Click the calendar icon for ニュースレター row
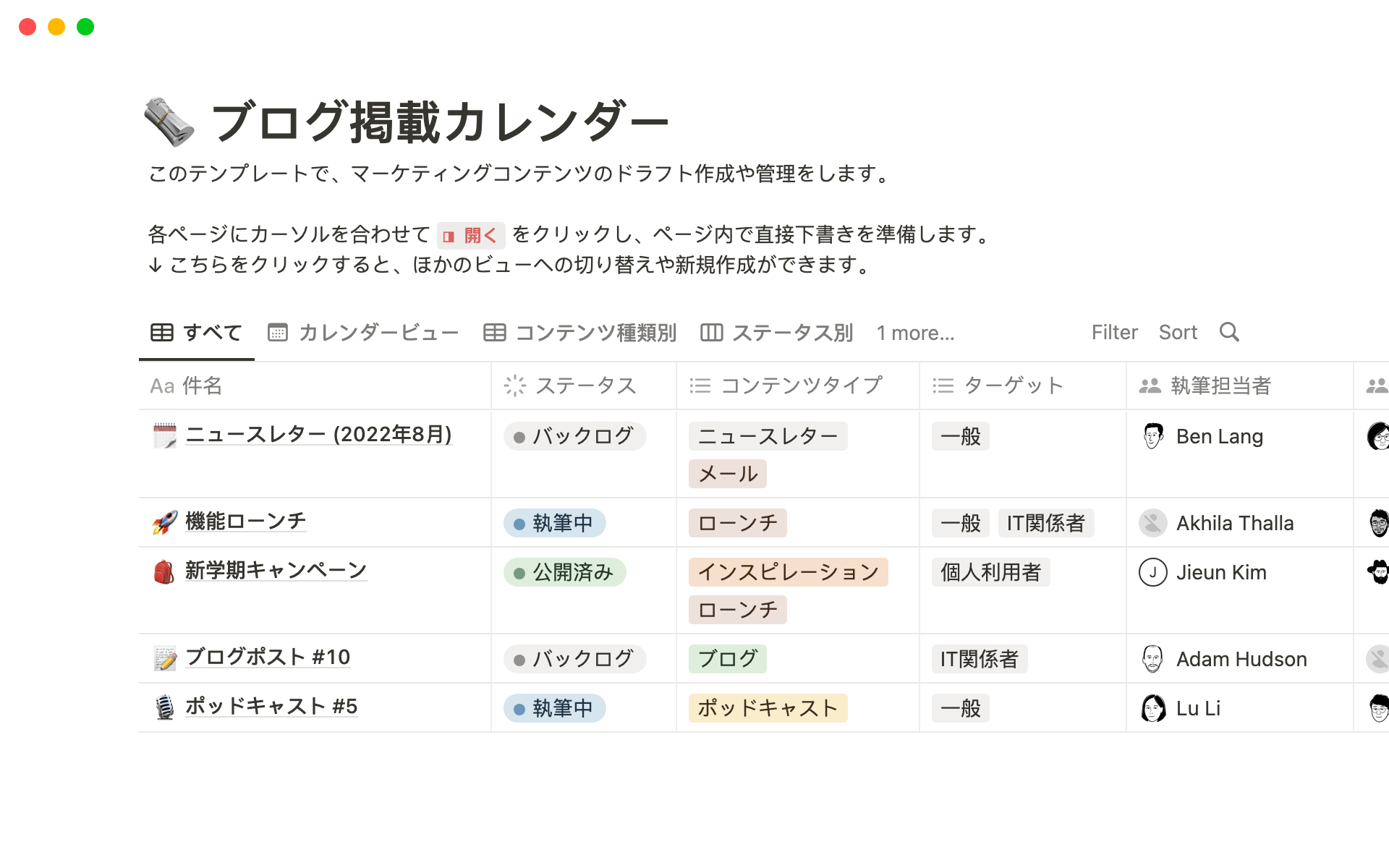1389x868 pixels. tap(165, 435)
